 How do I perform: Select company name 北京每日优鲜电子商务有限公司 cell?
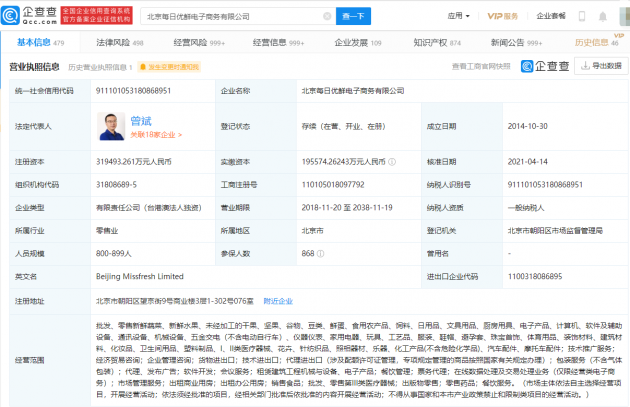click(353, 91)
